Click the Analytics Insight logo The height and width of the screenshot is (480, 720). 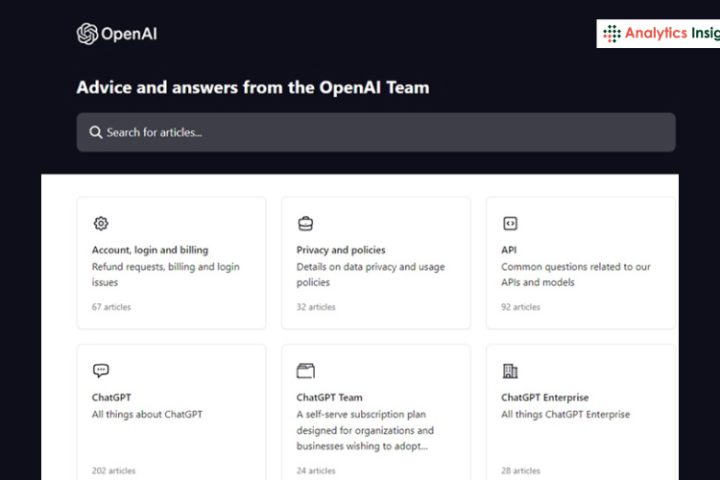[x=660, y=34]
